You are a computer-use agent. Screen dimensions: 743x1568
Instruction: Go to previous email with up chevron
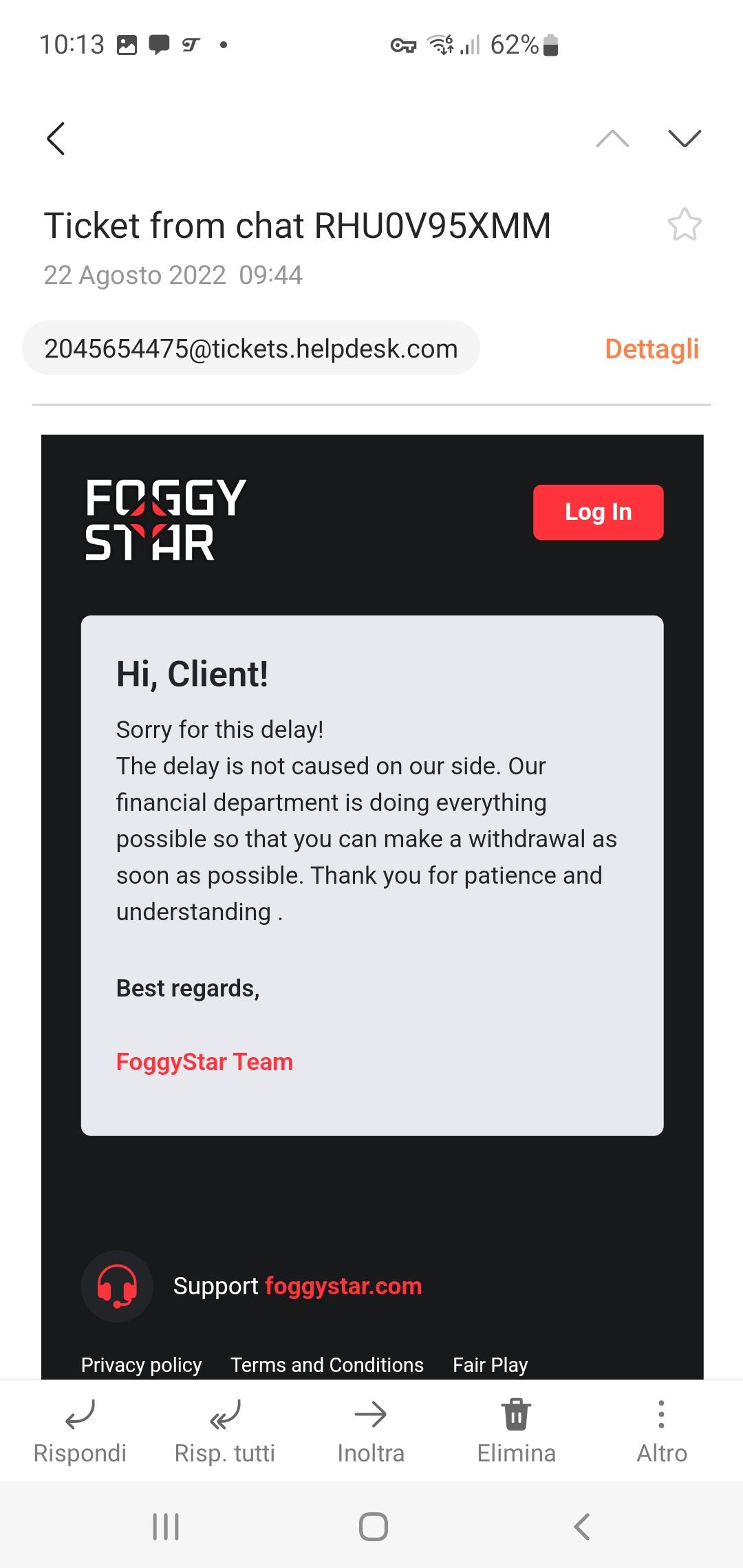pyautogui.click(x=612, y=139)
